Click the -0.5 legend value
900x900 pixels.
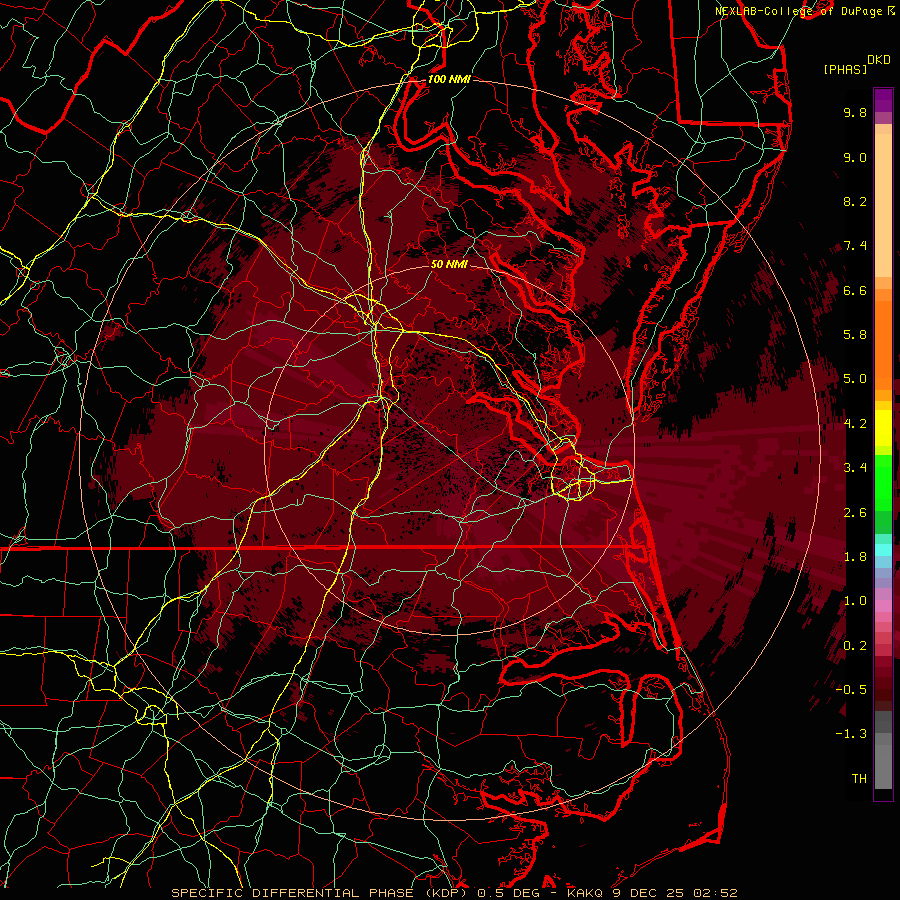851,690
